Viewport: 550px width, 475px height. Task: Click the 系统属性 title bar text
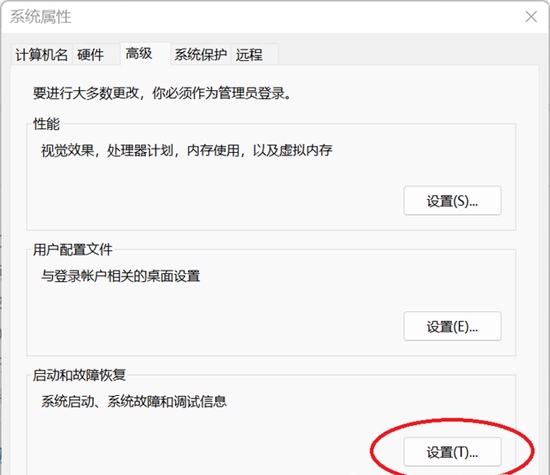tap(40, 16)
